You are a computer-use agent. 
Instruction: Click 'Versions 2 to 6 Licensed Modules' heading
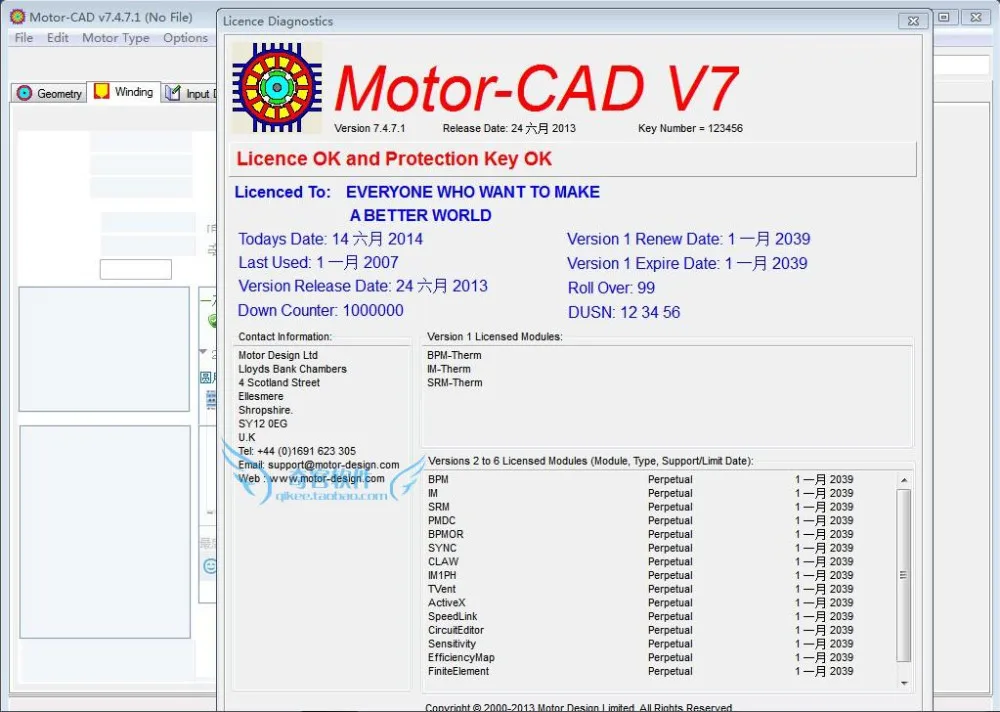(591, 461)
